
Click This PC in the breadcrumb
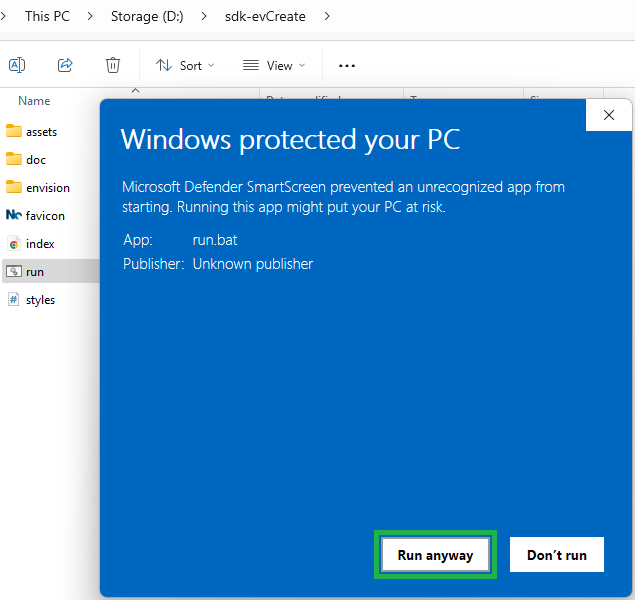point(47,16)
